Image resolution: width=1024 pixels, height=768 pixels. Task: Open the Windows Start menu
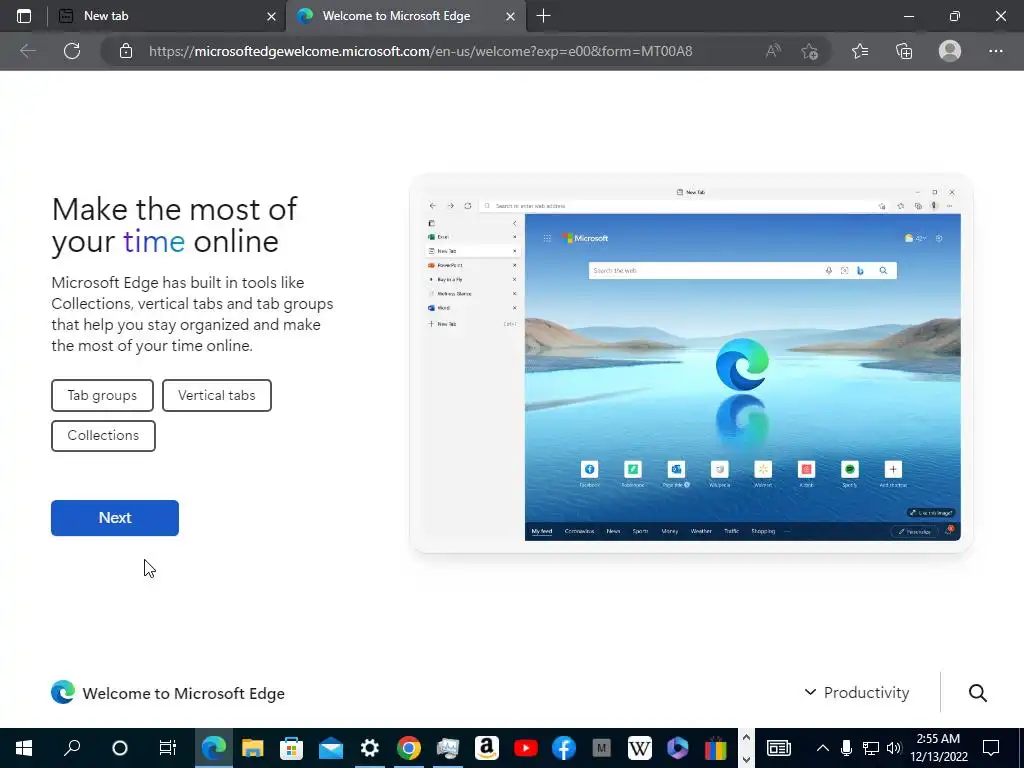point(24,748)
